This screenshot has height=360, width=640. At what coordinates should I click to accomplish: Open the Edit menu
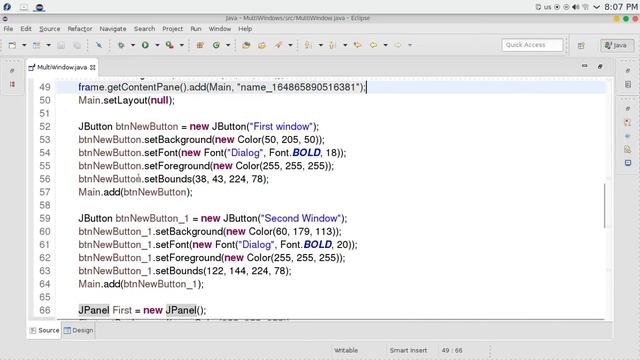pos(26,29)
